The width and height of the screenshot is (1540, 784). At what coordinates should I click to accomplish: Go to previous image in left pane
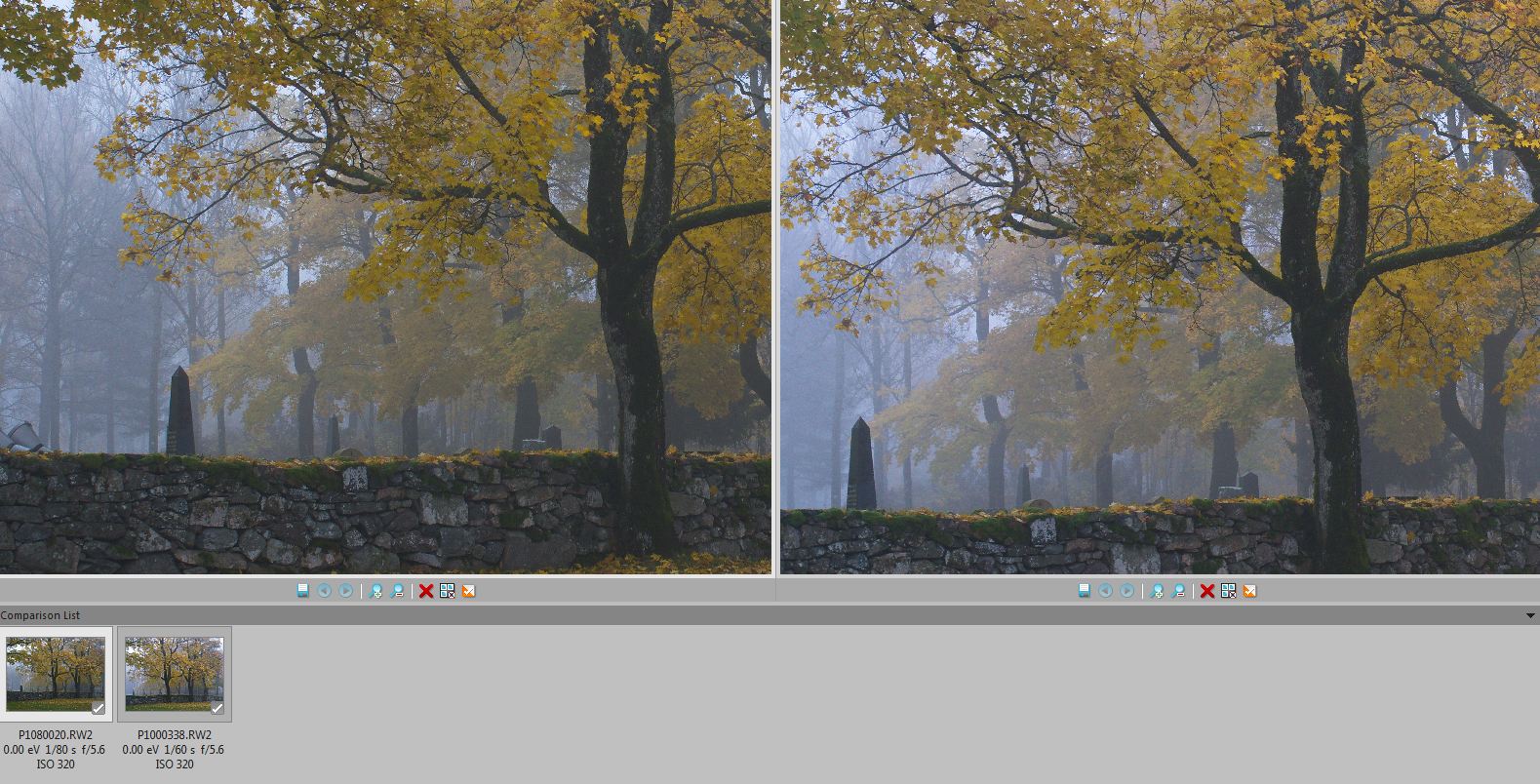325,591
